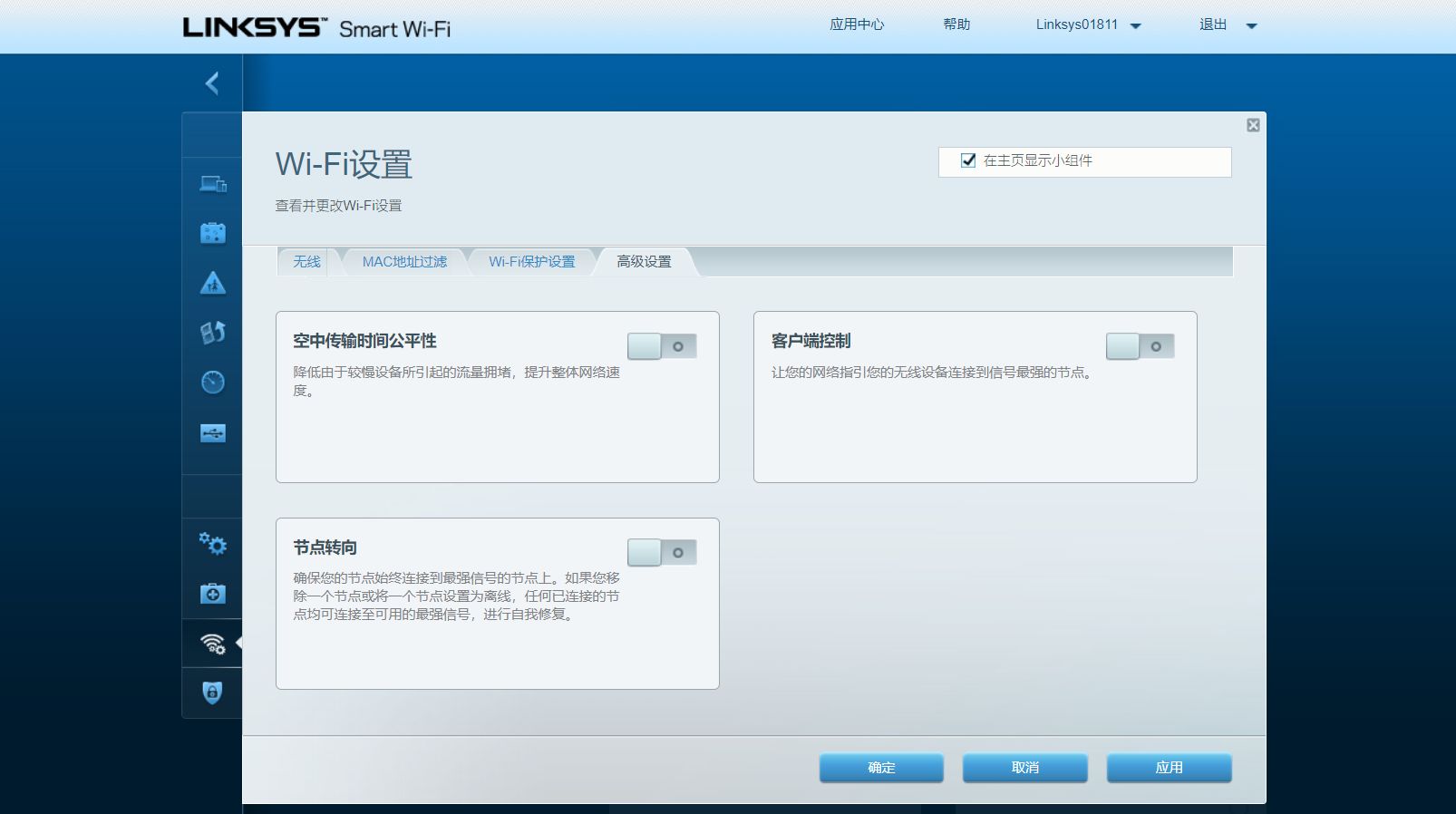Uncheck 在主页显示小组件 checkbox

click(x=968, y=160)
